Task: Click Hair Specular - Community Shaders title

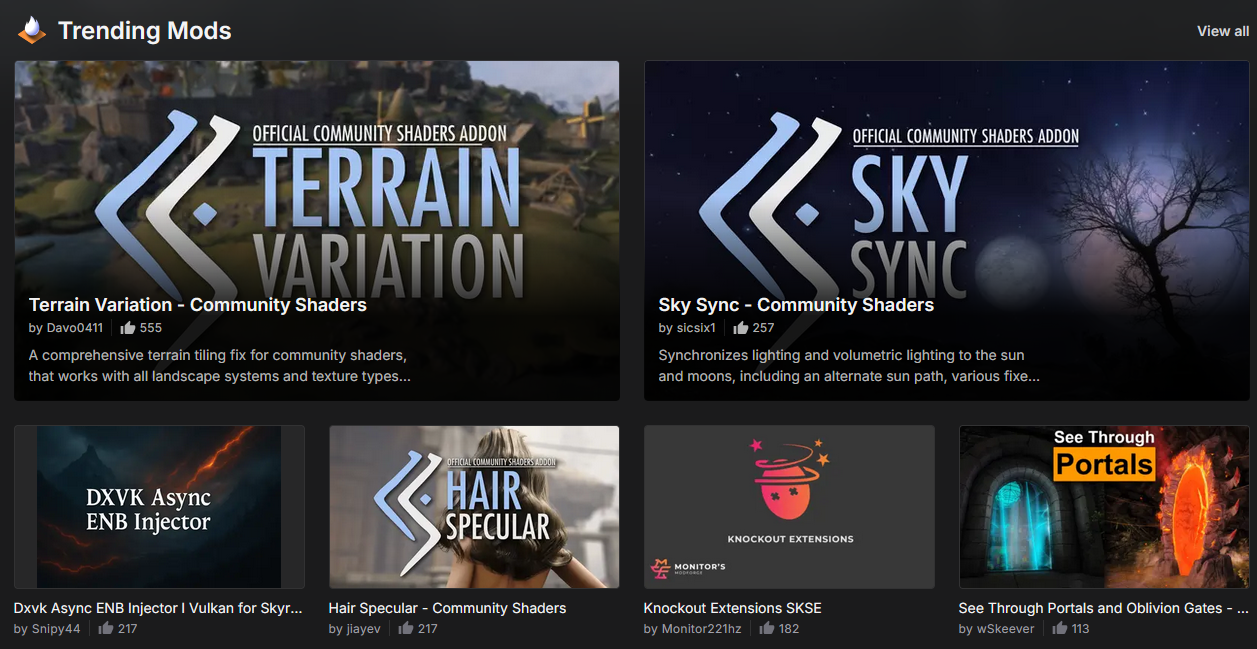Action: tap(447, 608)
